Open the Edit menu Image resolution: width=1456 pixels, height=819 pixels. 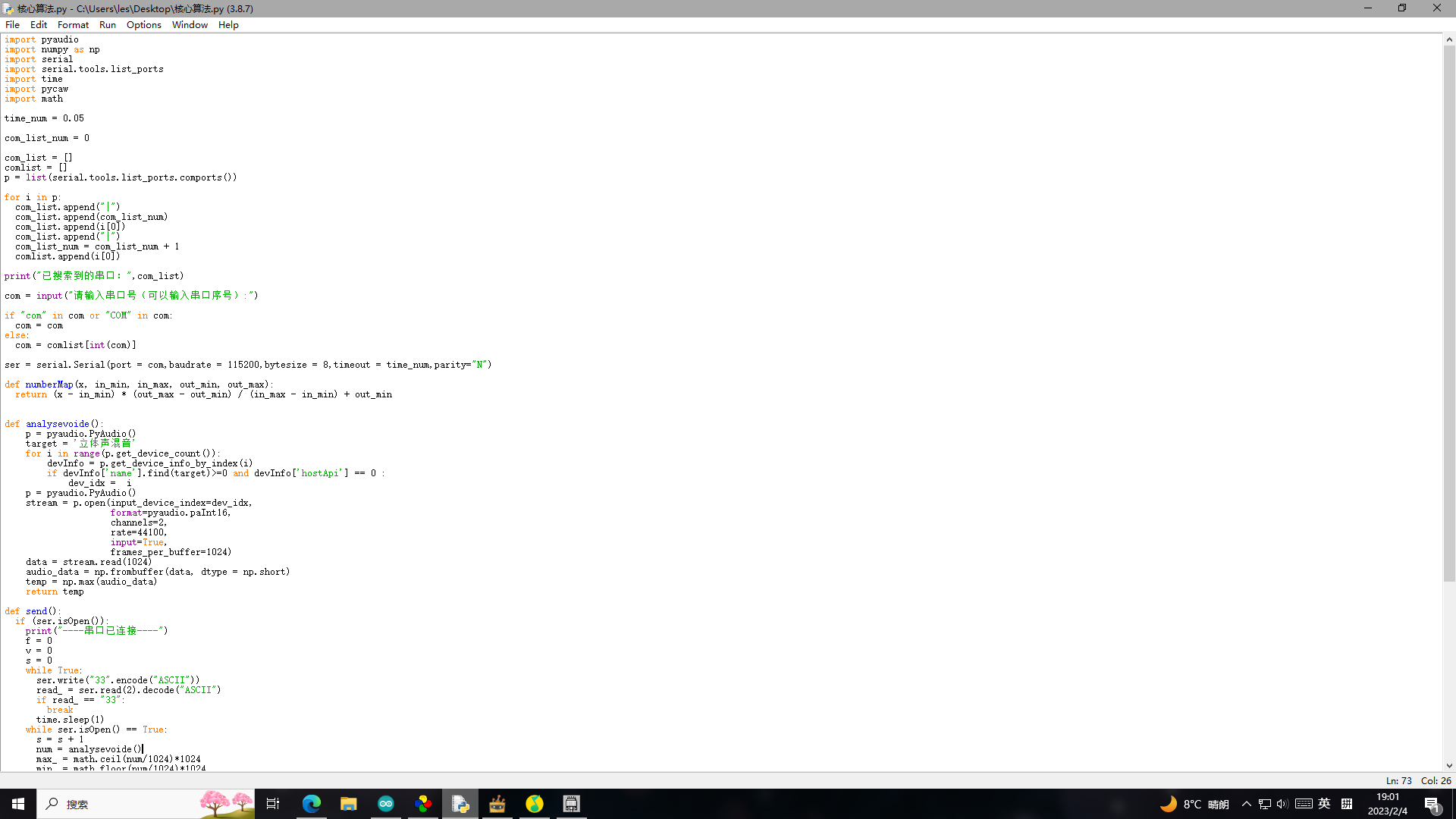click(39, 24)
